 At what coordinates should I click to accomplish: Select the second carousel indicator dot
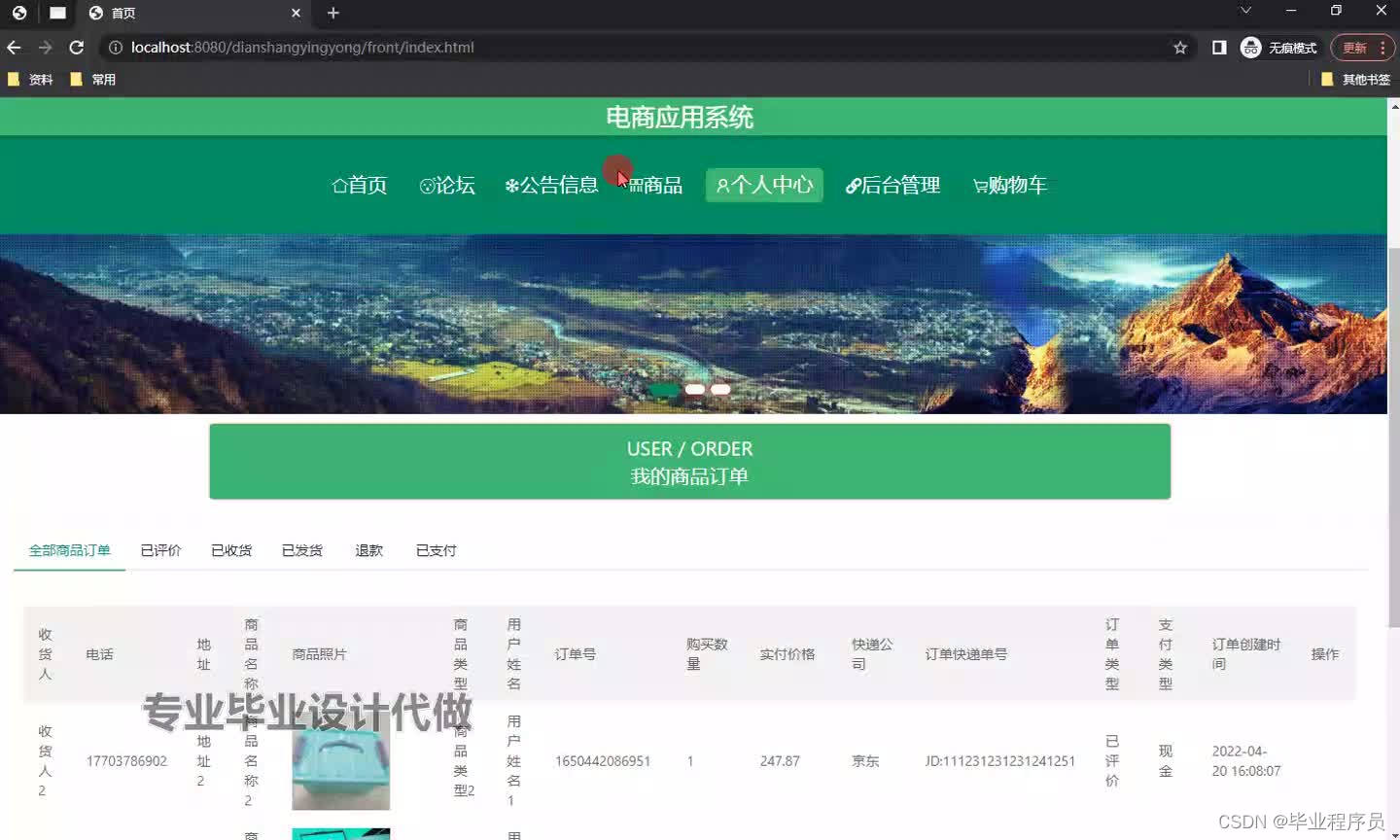pos(695,389)
